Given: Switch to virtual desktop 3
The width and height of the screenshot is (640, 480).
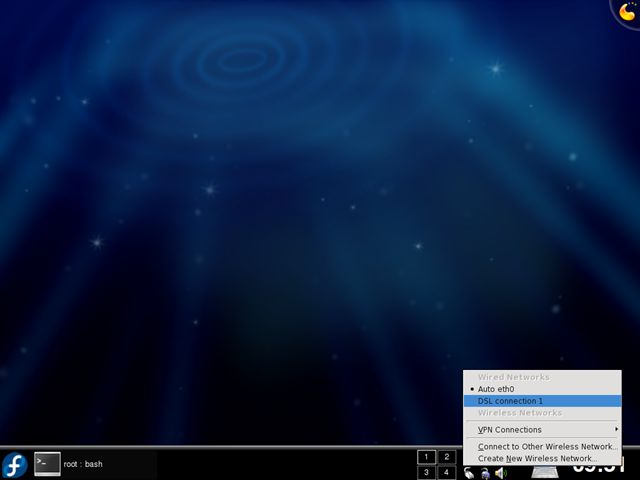Looking at the screenshot, I should (426, 472).
